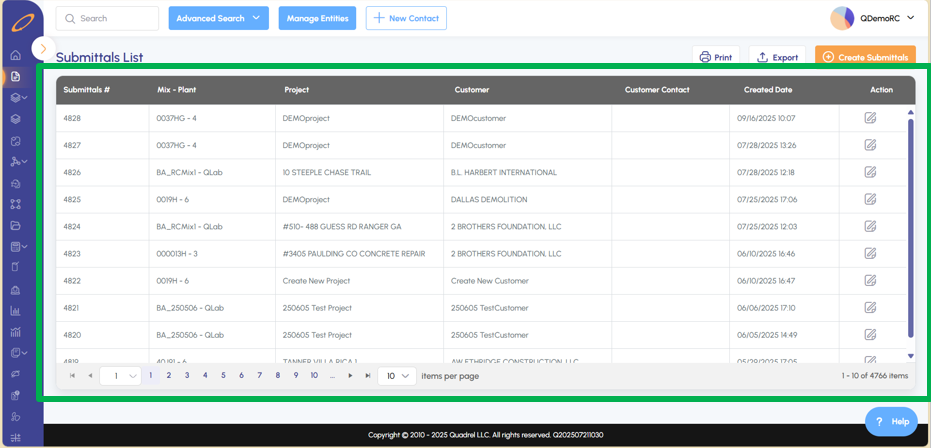Go to the first page arrow icon
Viewport: 931px width, 448px height.
(72, 376)
